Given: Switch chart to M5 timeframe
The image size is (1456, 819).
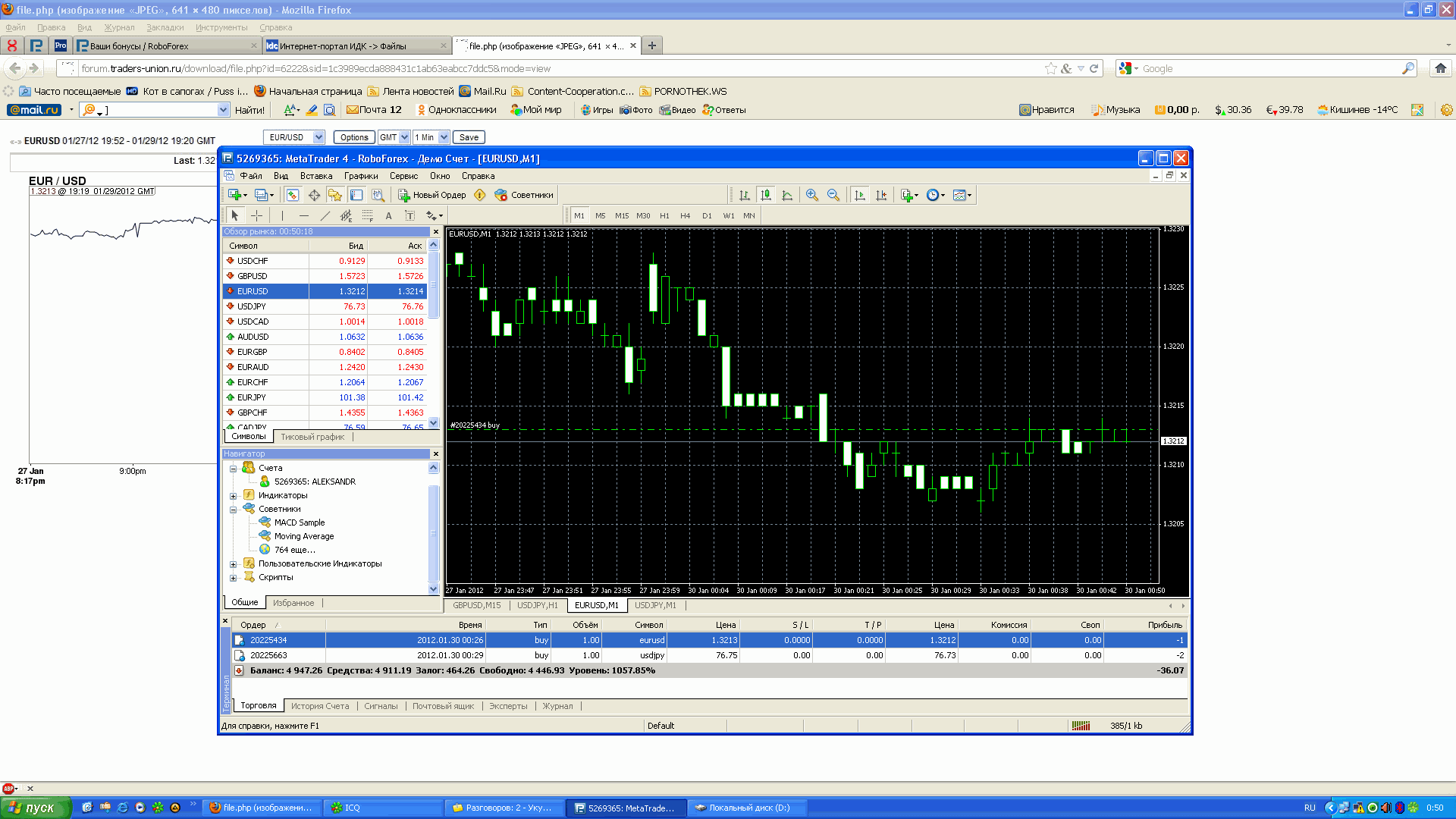Looking at the screenshot, I should (601, 215).
